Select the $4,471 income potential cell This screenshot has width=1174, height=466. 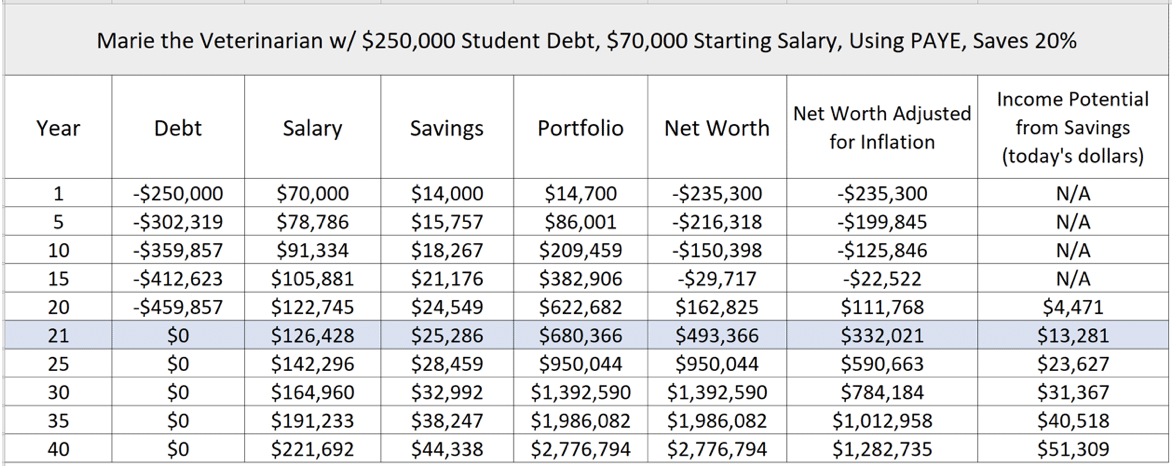click(1074, 306)
